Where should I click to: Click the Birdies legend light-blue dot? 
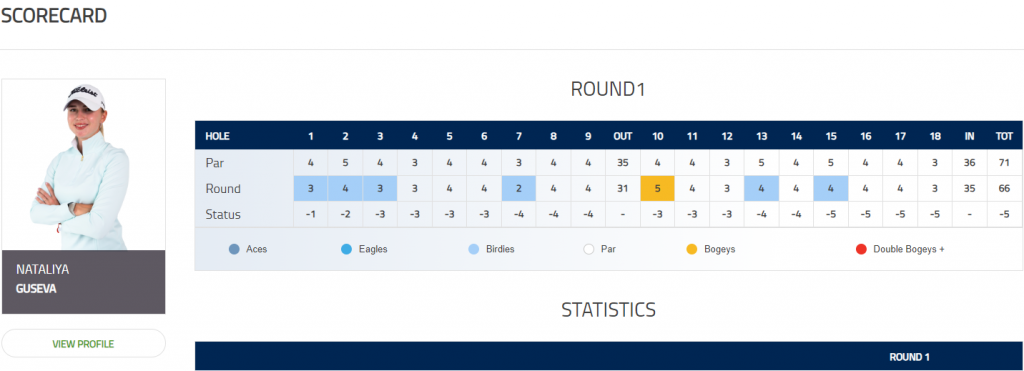[x=475, y=249]
